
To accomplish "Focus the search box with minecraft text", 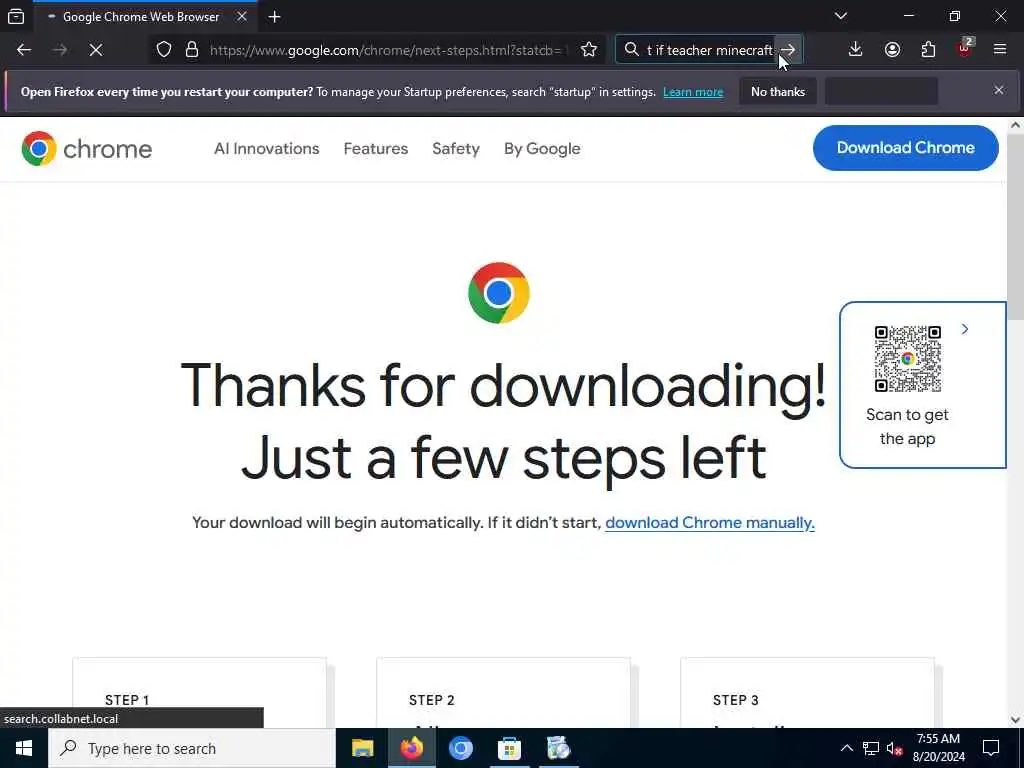I will point(709,50).
